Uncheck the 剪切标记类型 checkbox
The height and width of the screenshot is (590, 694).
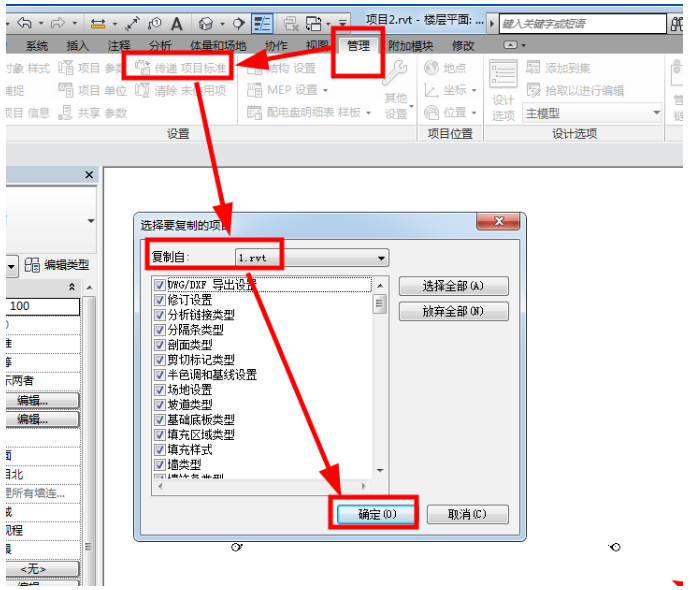[x=160, y=360]
